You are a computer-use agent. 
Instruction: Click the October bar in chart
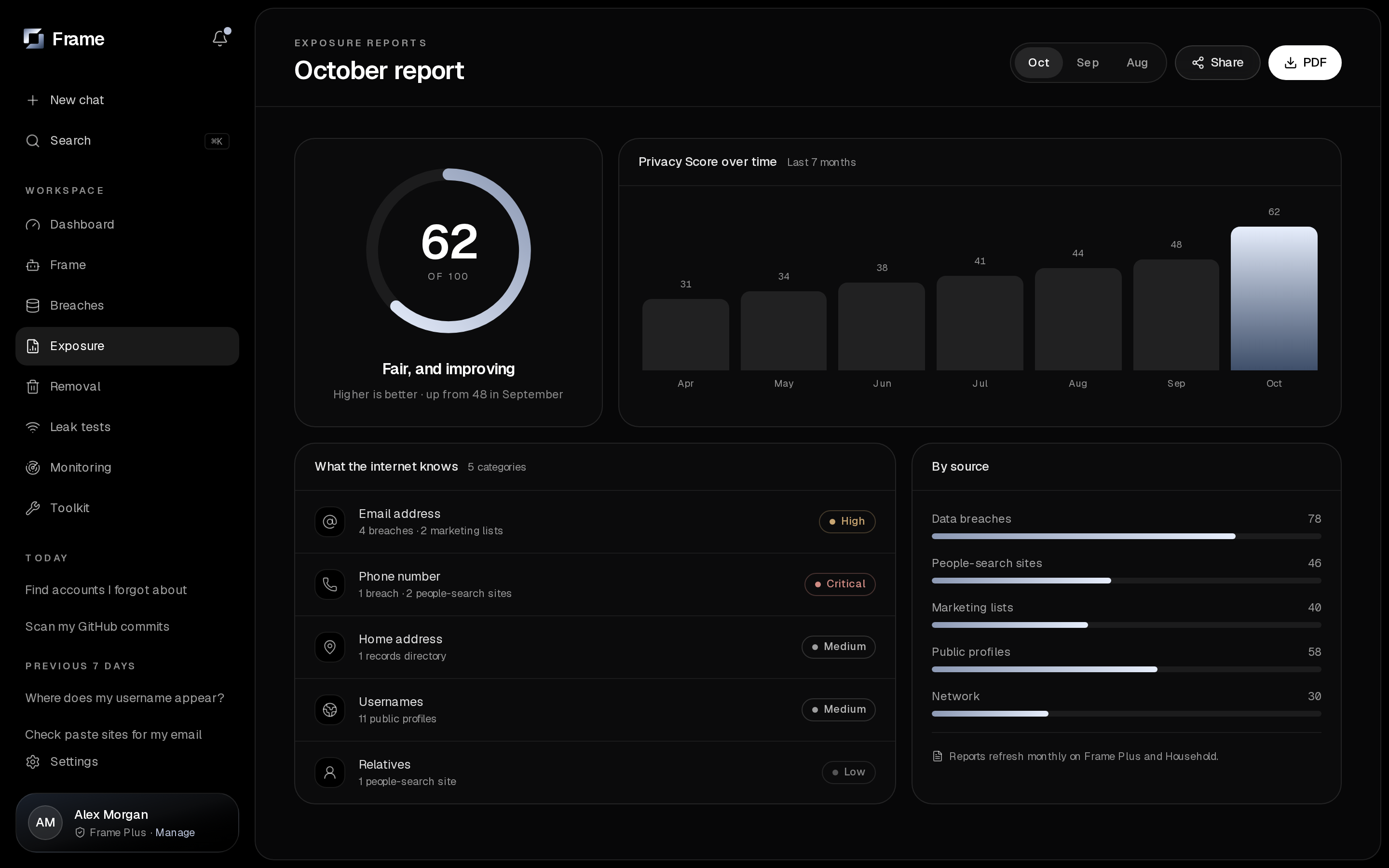click(x=1274, y=298)
